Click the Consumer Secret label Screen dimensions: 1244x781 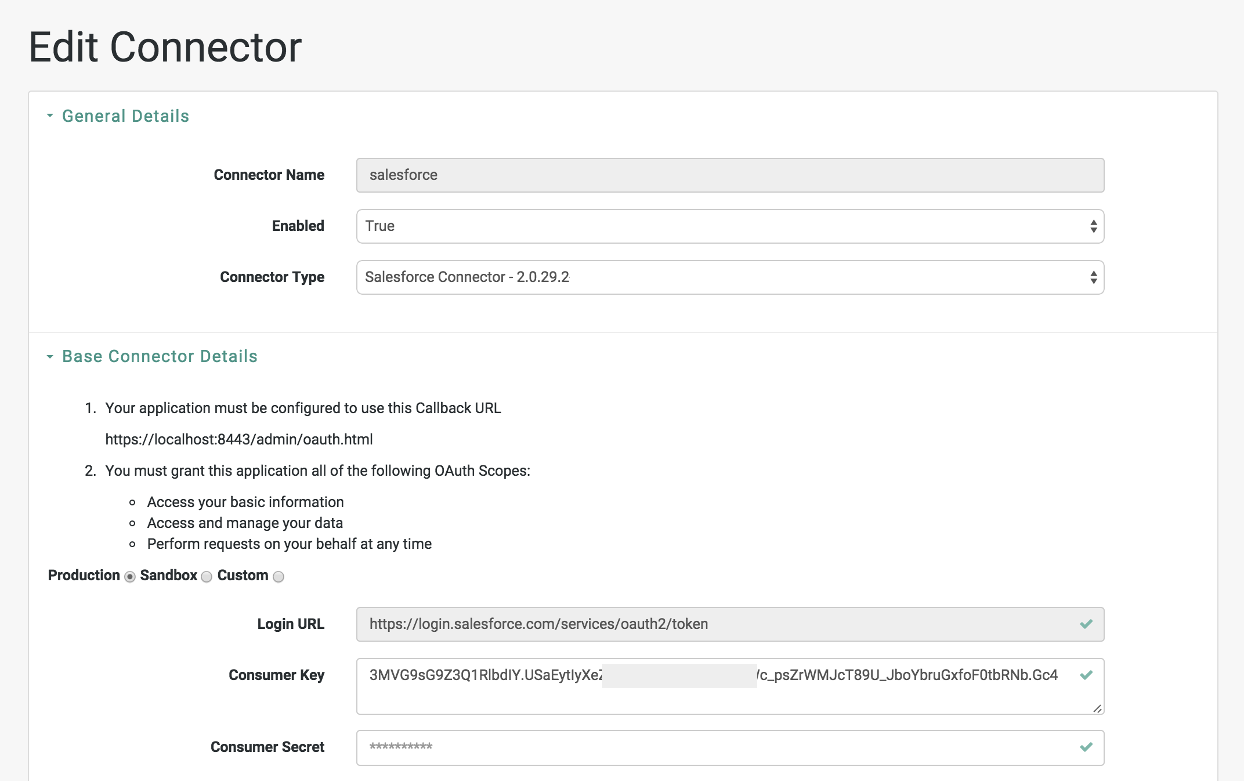pyautogui.click(x=268, y=747)
